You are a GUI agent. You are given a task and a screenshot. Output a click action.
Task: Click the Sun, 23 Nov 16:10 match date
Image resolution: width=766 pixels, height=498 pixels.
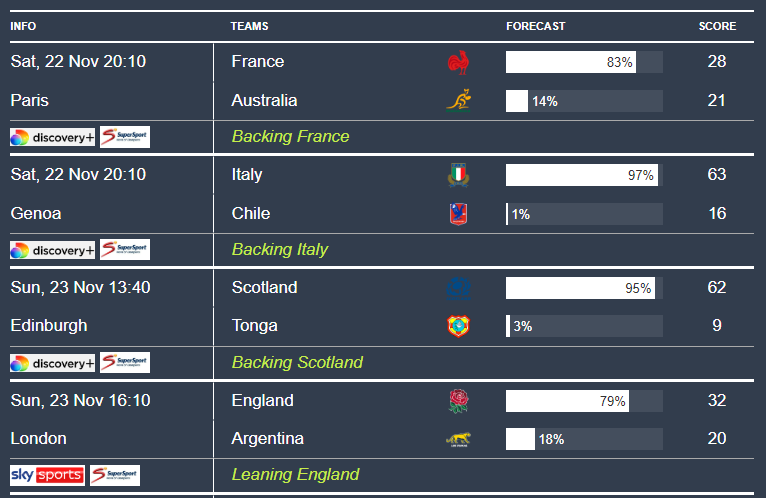click(x=80, y=401)
